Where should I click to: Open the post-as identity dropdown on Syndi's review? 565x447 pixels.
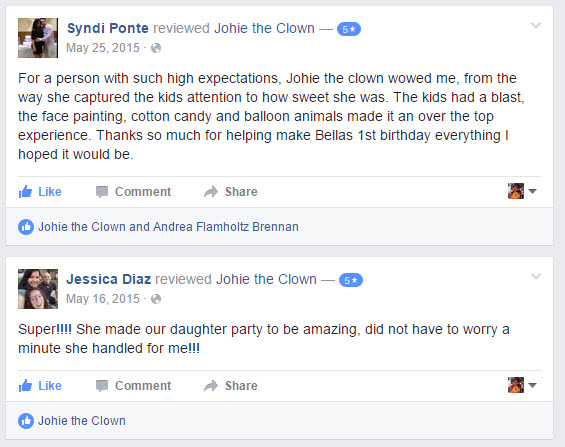point(522,191)
